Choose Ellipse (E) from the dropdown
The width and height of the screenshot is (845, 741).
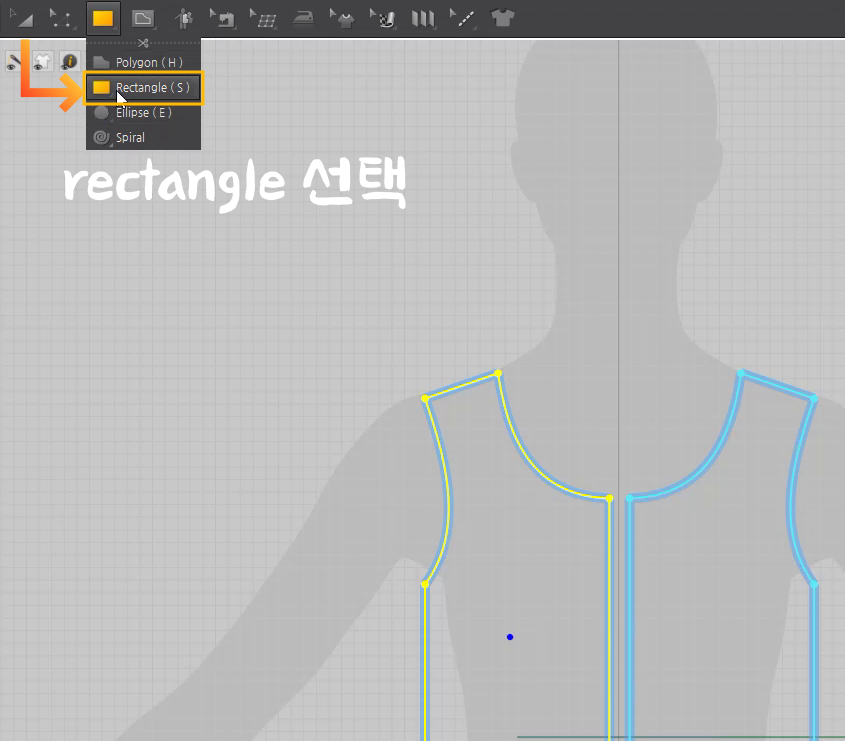pyautogui.click(x=143, y=113)
